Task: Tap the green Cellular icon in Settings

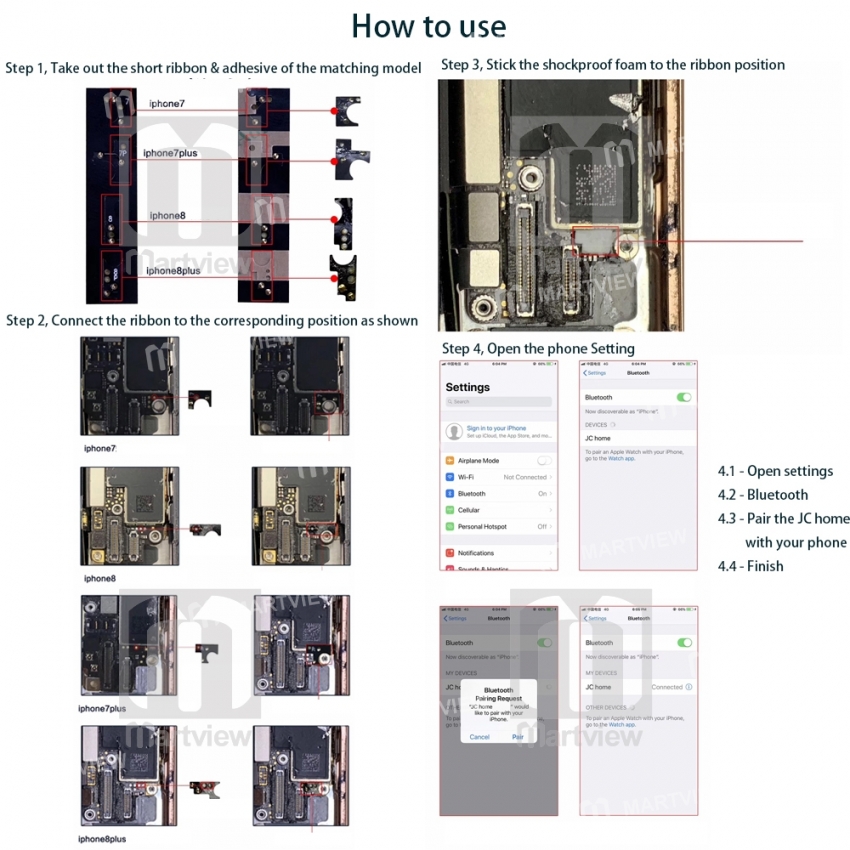Action: pyautogui.click(x=449, y=510)
